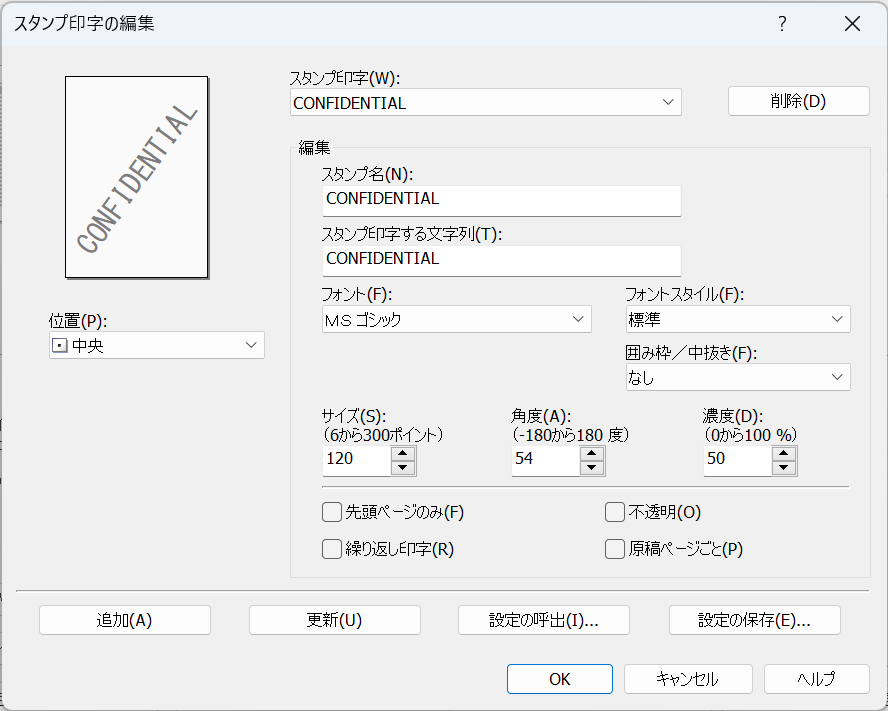This screenshot has width=888, height=711.
Task: Click the 削除(D) button
Action: click(798, 101)
